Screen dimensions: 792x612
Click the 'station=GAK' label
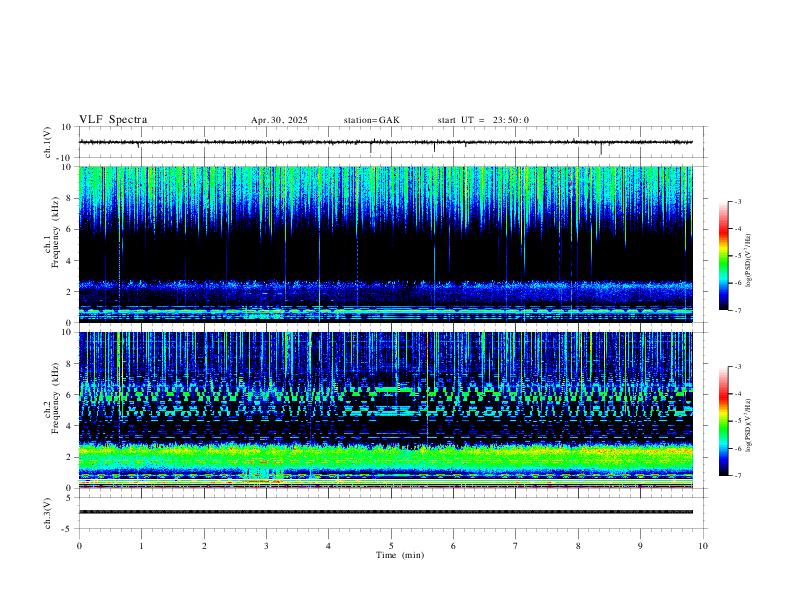click(x=371, y=120)
